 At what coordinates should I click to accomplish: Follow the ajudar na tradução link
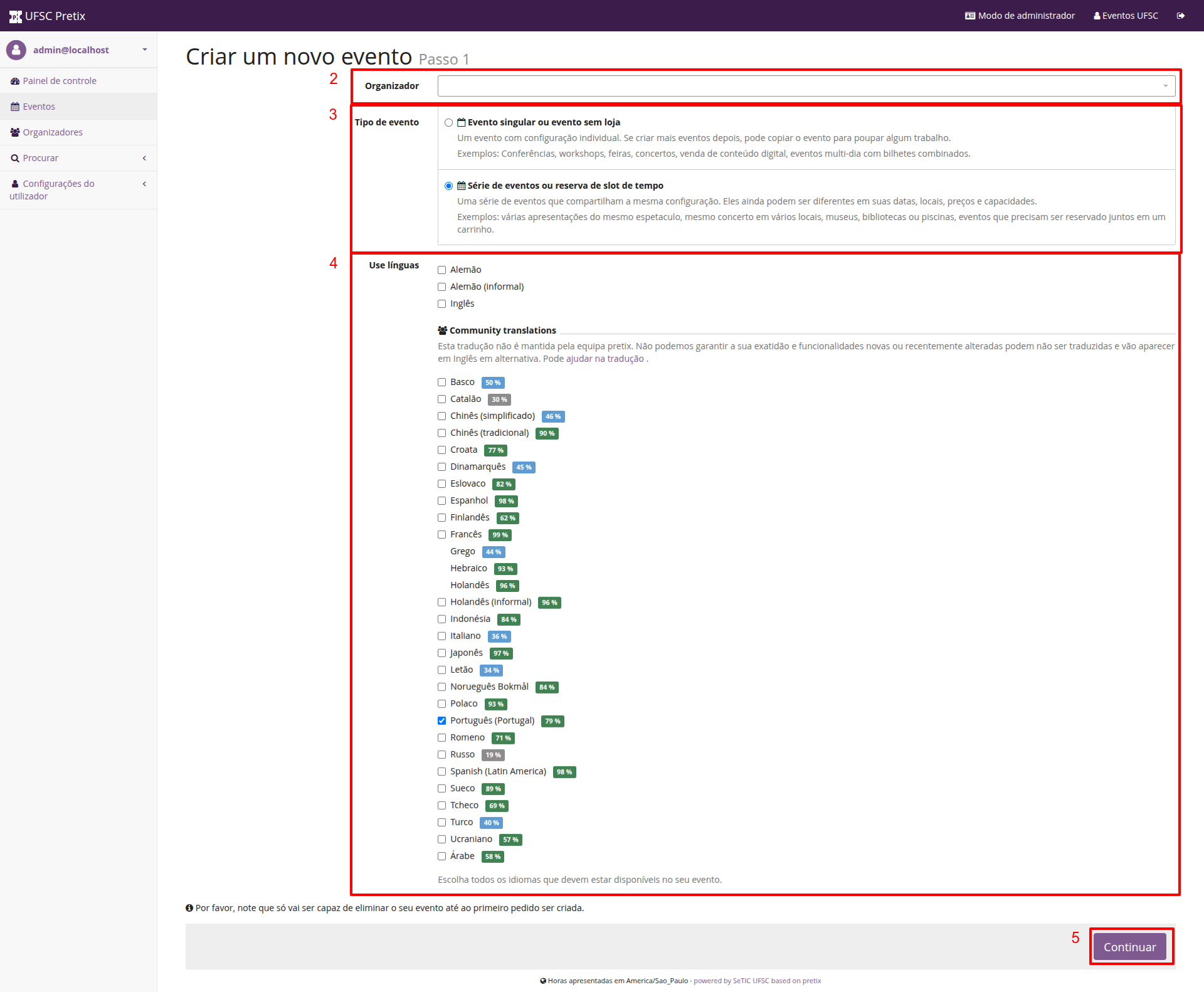tap(605, 359)
